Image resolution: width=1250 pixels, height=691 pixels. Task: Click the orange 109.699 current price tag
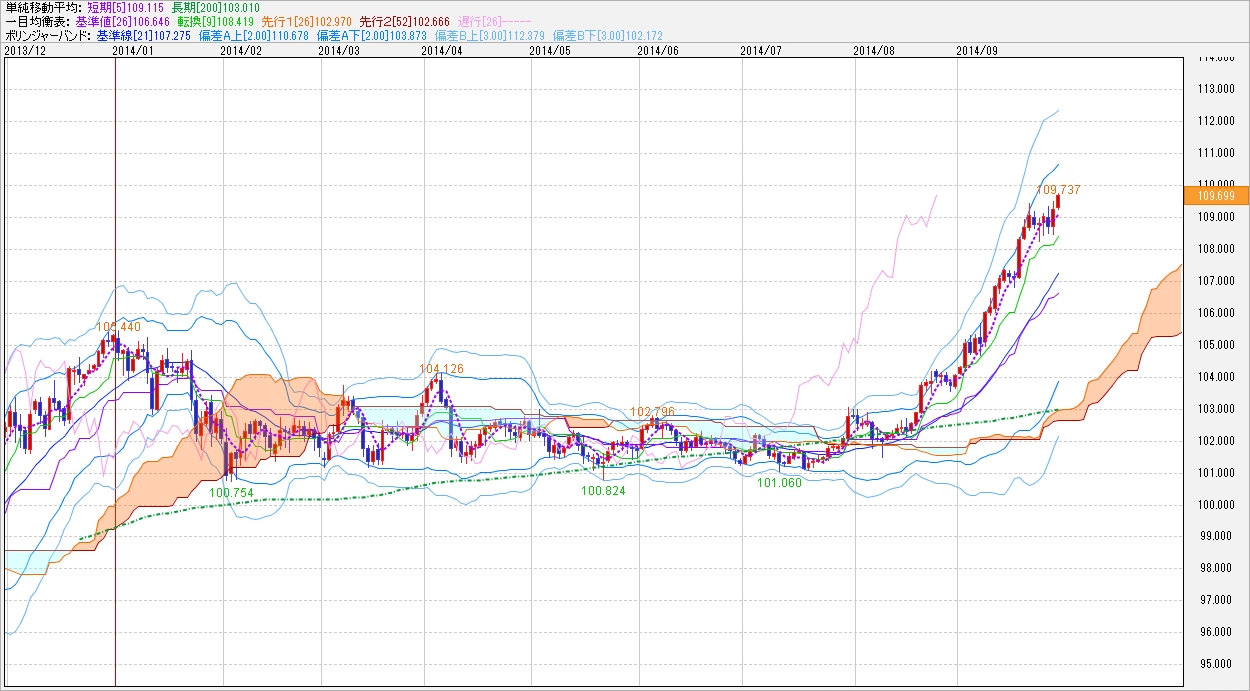click(x=1214, y=196)
